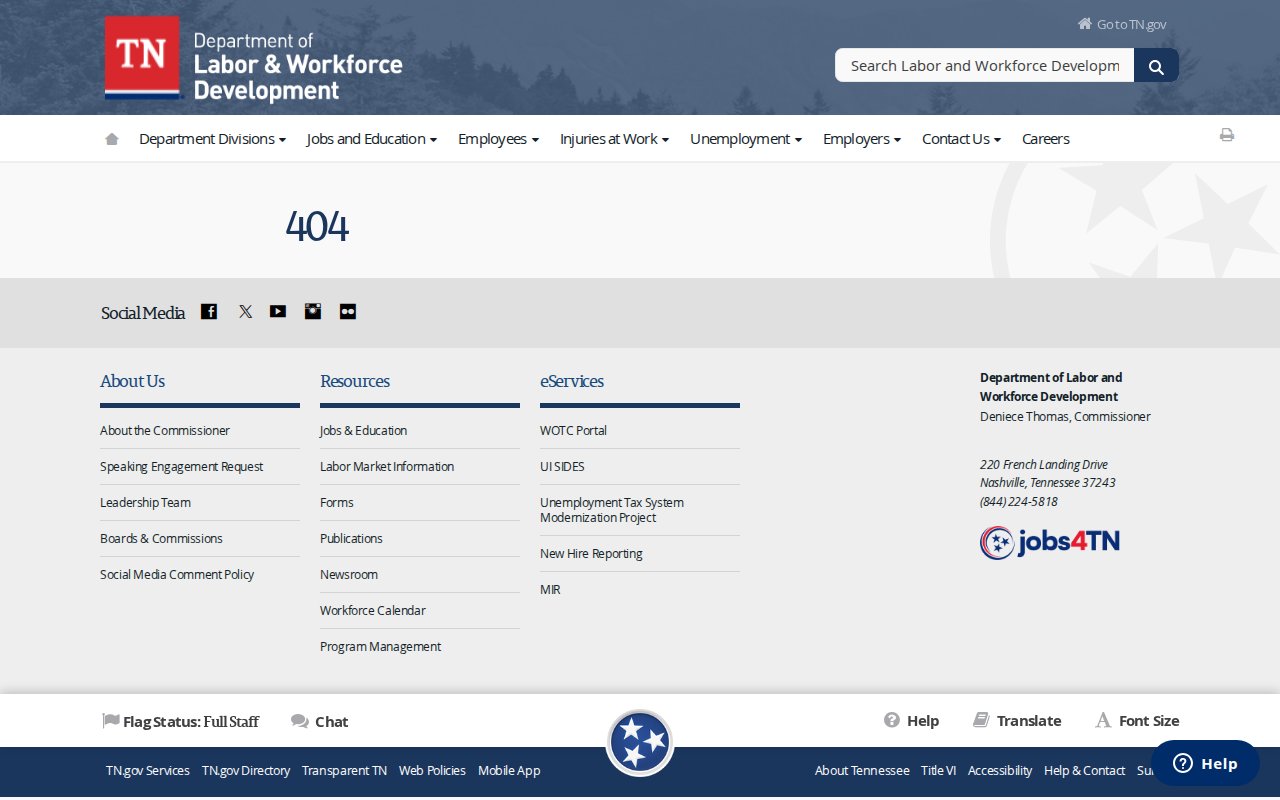
Task: Click the jobs4TN logo
Action: tap(1049, 542)
